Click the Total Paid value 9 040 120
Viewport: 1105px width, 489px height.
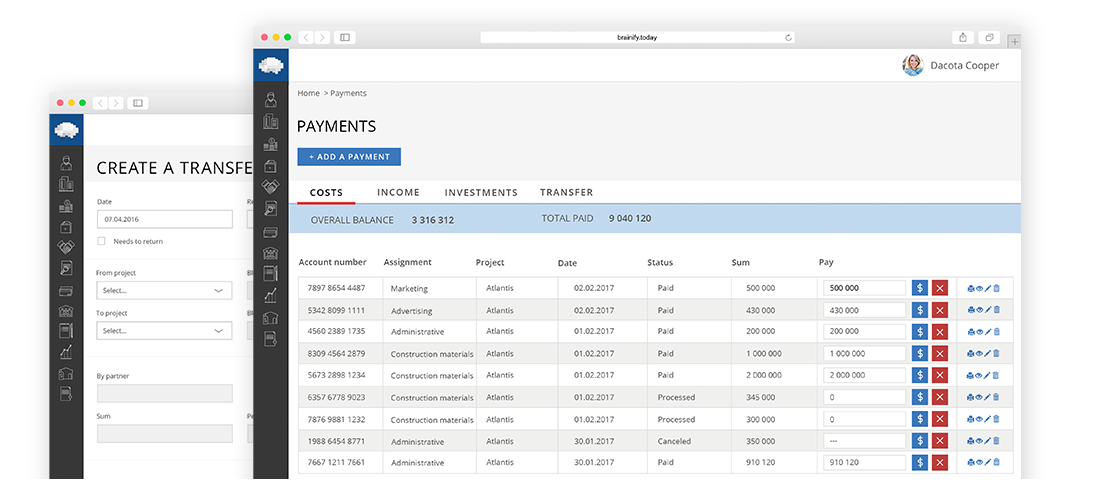[630, 218]
